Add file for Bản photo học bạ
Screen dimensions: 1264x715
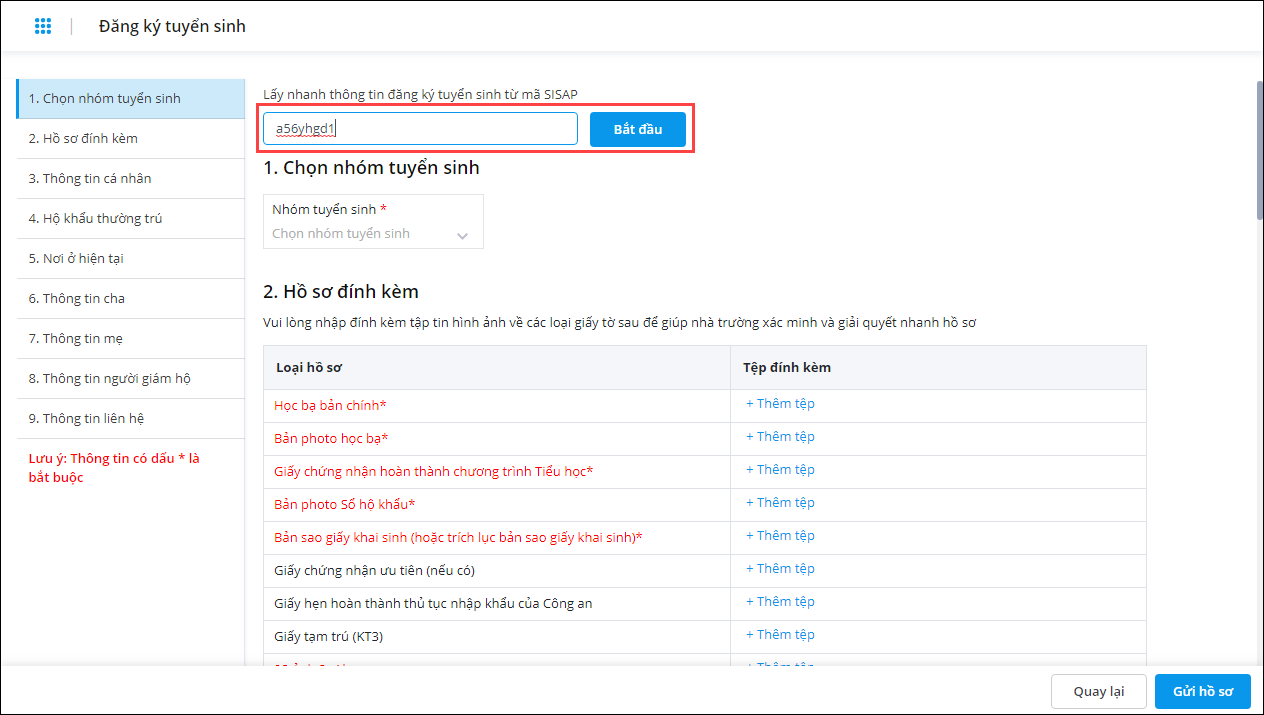[780, 437]
